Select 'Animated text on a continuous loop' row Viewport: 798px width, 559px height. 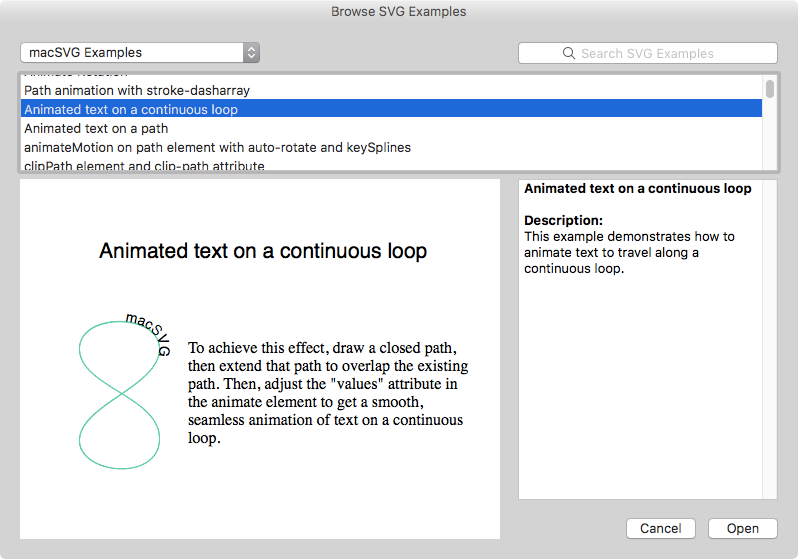coord(131,109)
